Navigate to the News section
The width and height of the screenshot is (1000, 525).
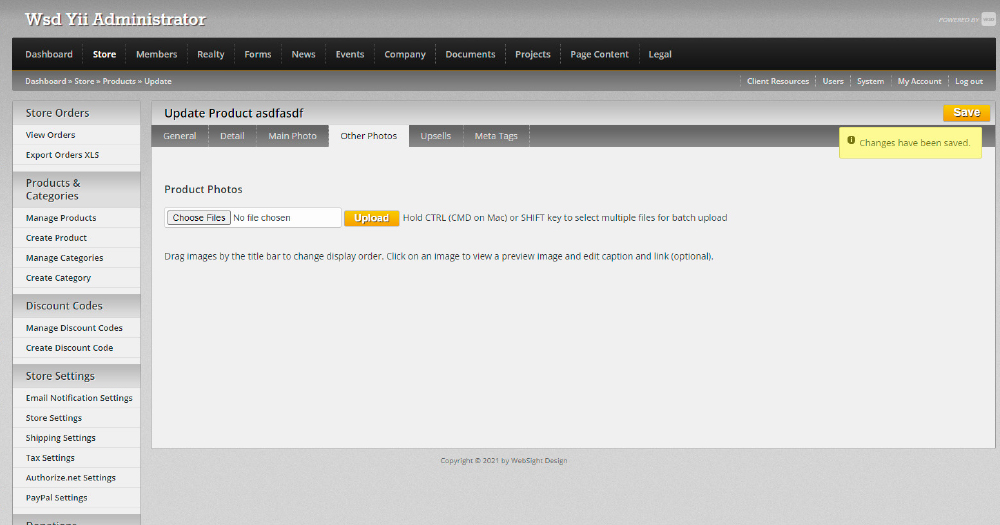click(x=304, y=54)
